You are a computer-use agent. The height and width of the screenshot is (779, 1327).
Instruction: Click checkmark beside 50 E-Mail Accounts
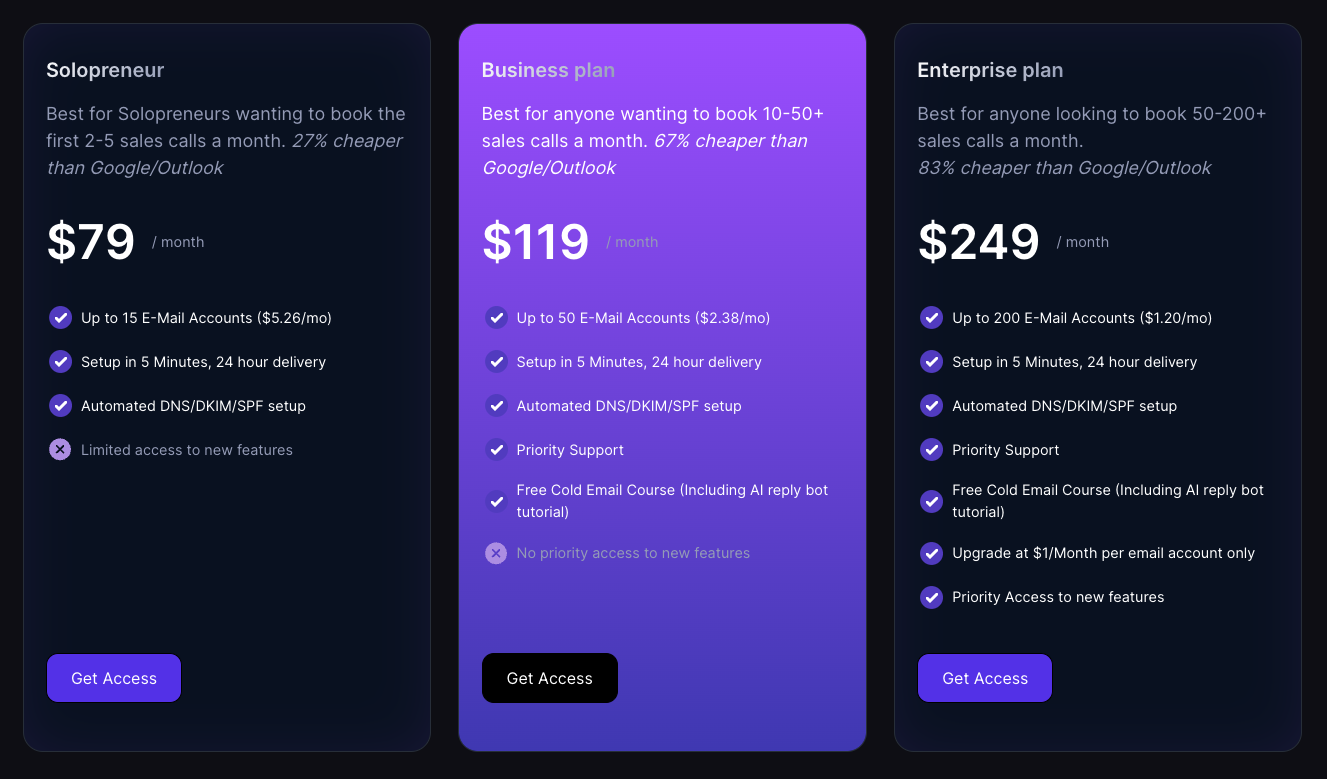(496, 318)
